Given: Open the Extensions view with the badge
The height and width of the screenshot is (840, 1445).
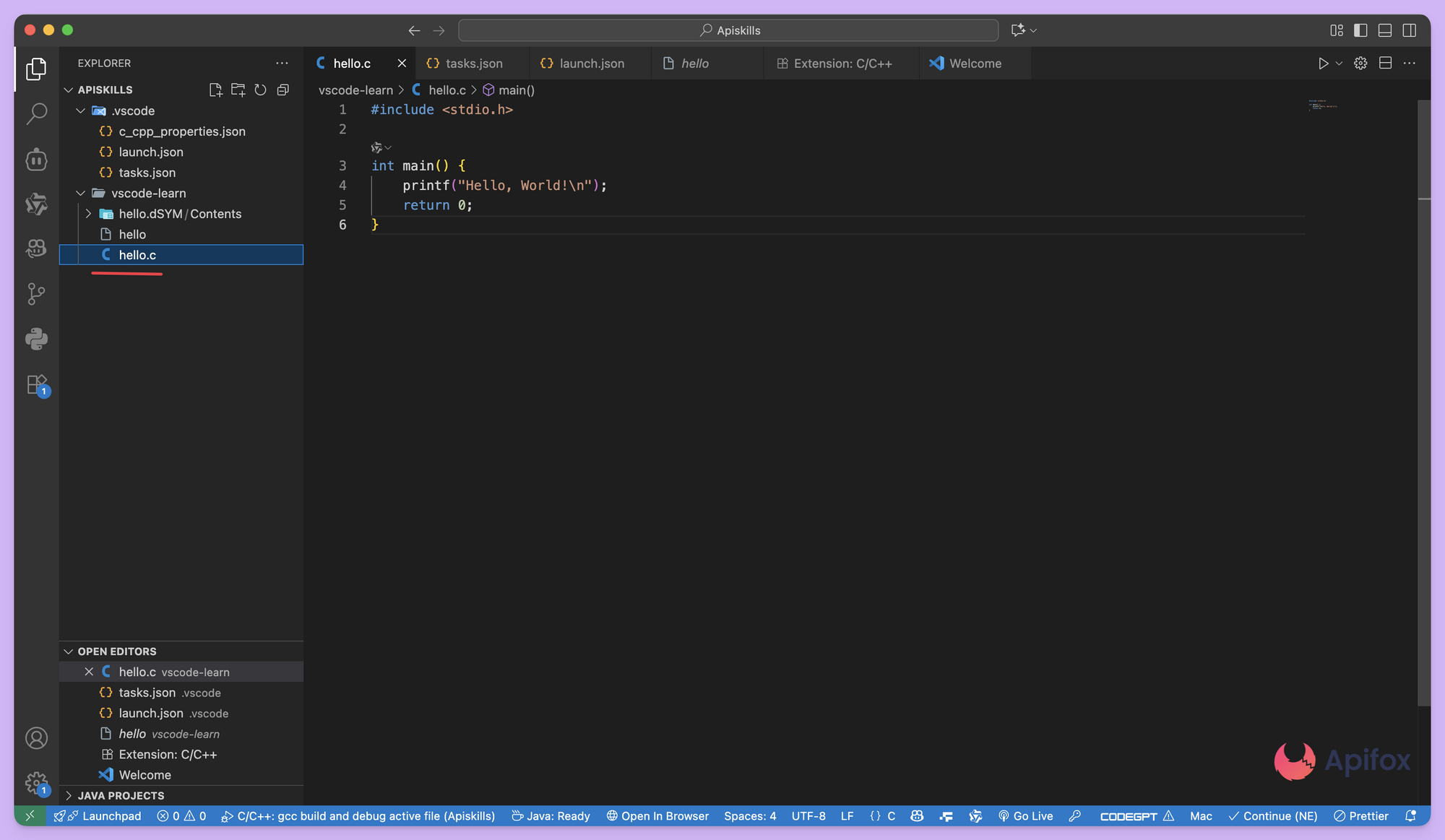Looking at the screenshot, I should click(36, 385).
